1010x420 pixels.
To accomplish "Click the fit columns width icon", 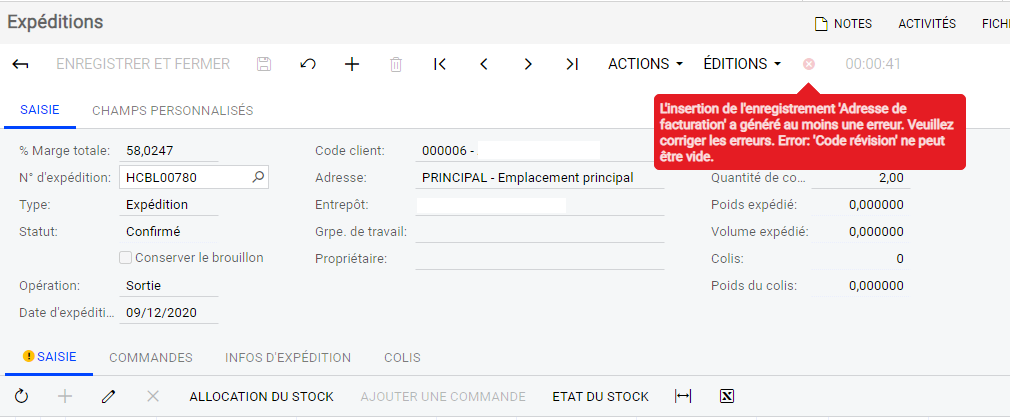I will click(683, 396).
